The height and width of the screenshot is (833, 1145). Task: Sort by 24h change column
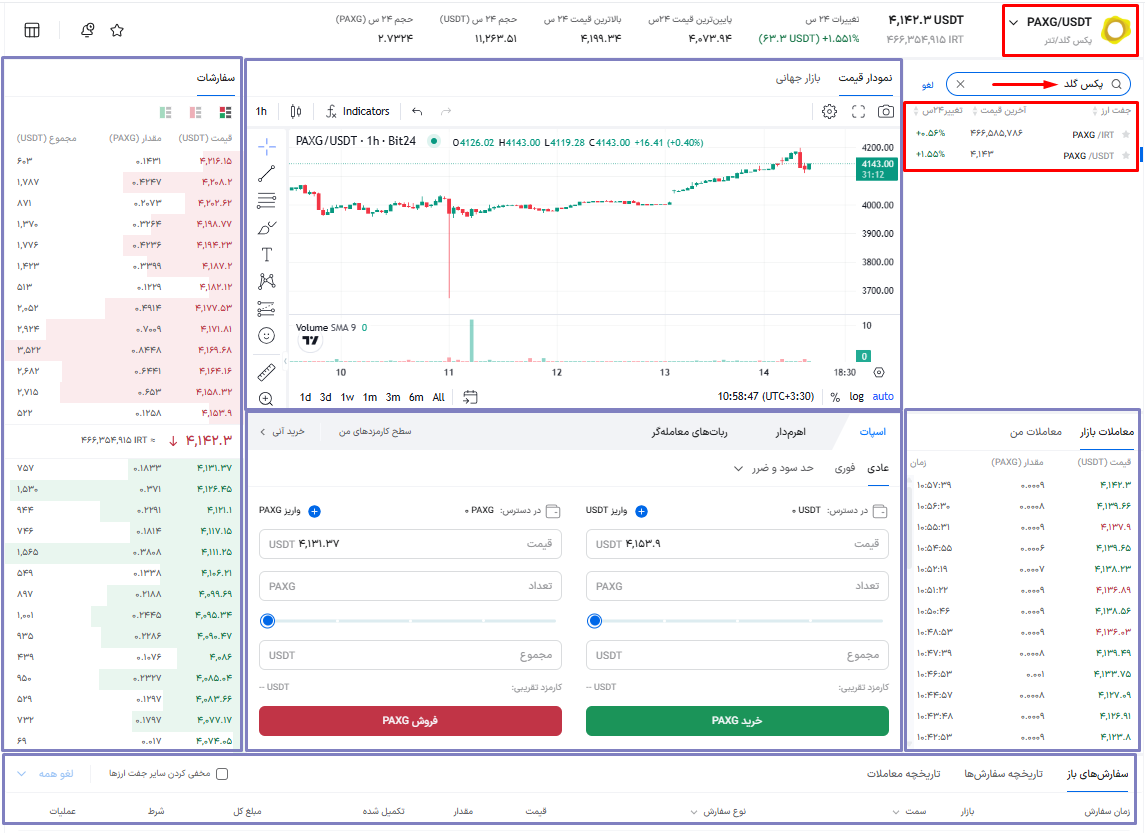pyautogui.click(x=938, y=110)
